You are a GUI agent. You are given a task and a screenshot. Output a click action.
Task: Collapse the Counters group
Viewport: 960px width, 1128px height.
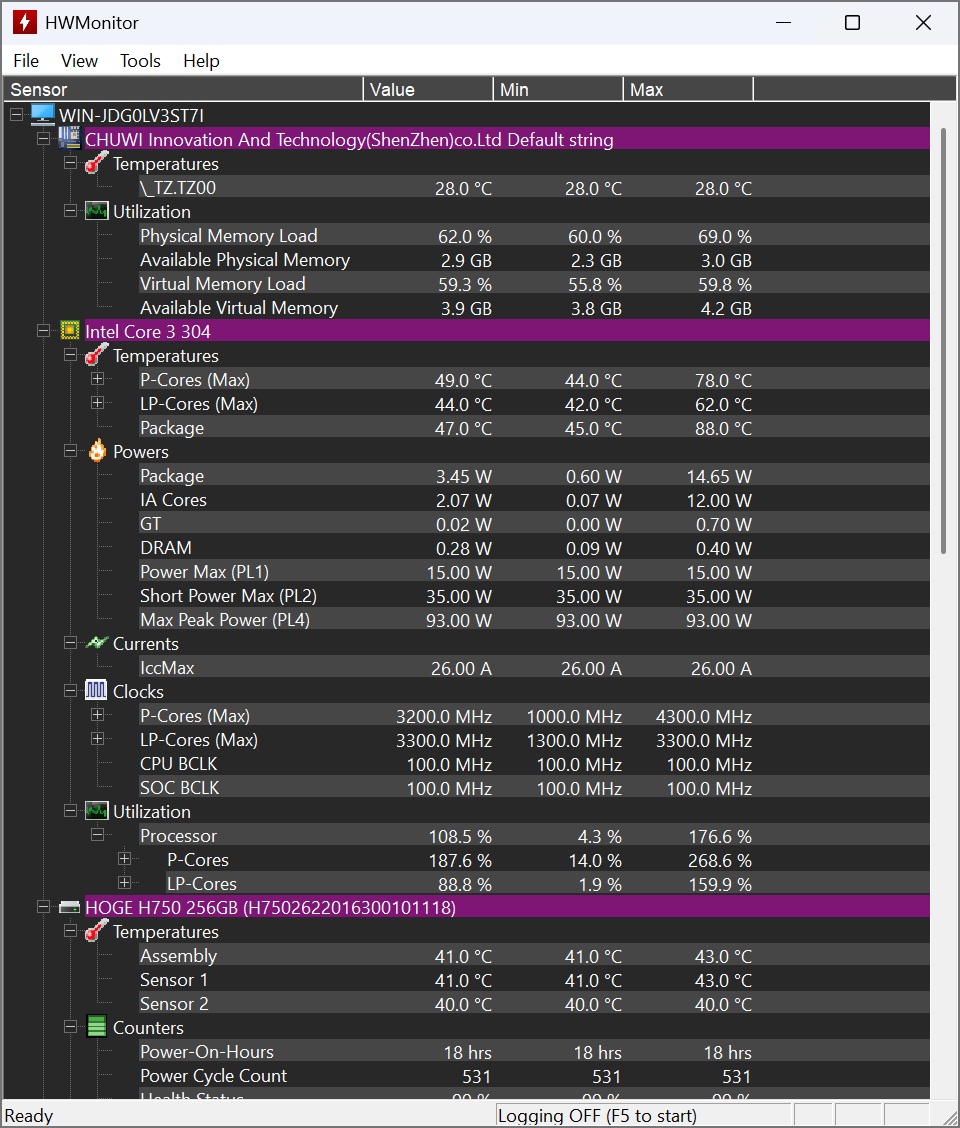tap(71, 1027)
